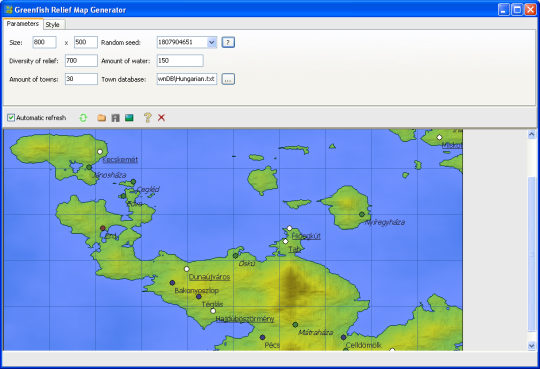Screen dimensions: 540x369
Task: Click the vertical scrollbar thumb
Action: tap(531, 254)
